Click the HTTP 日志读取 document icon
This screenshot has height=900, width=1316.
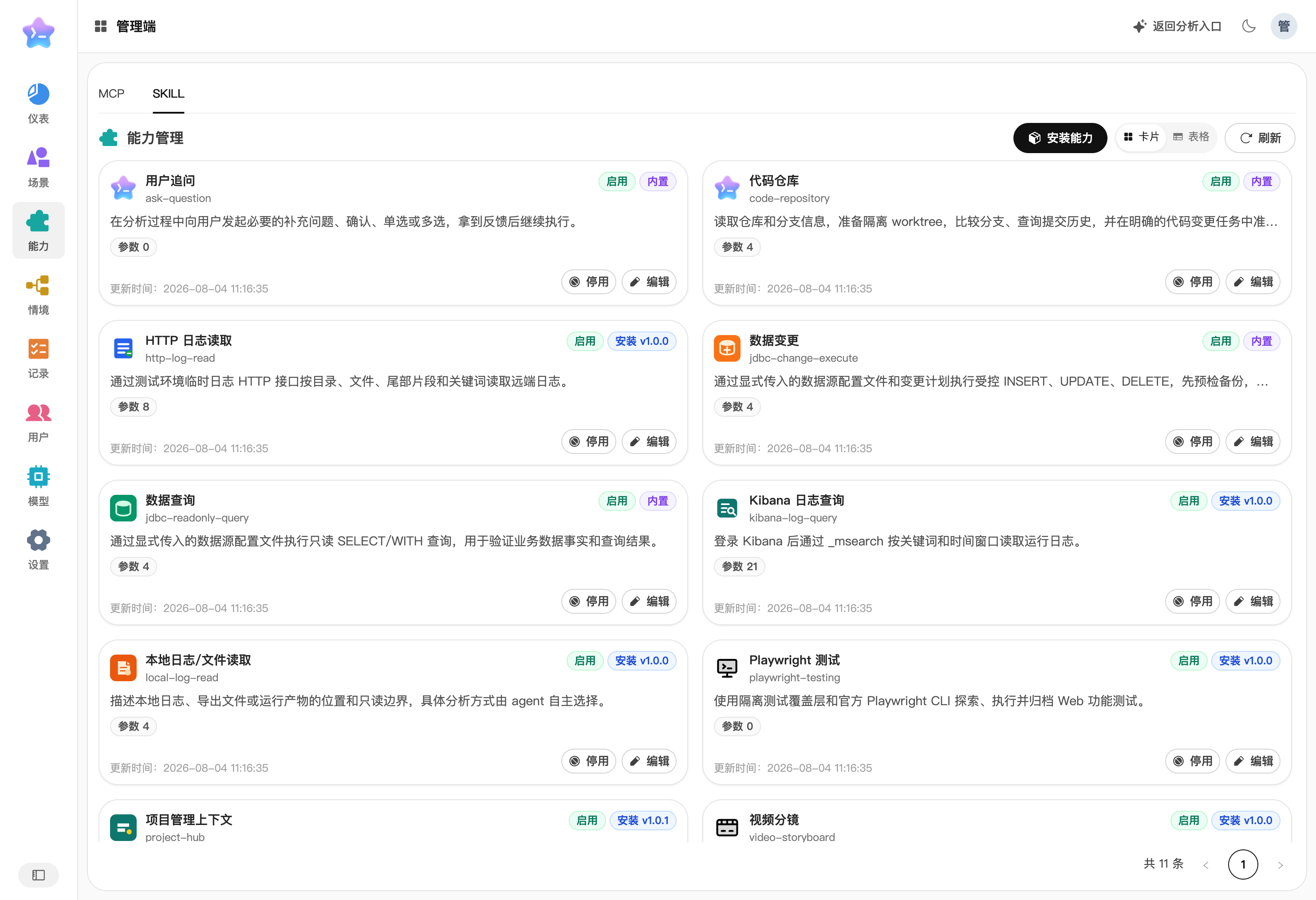[123, 348]
